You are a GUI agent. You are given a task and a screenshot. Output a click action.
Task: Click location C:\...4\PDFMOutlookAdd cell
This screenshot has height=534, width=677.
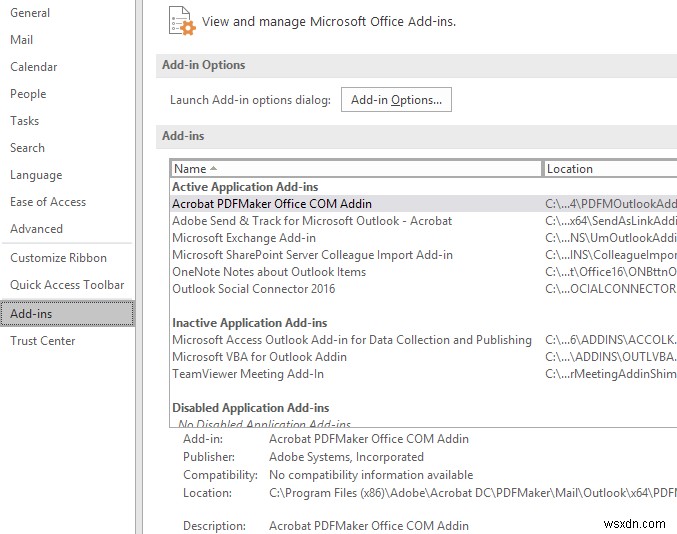[x=611, y=204]
